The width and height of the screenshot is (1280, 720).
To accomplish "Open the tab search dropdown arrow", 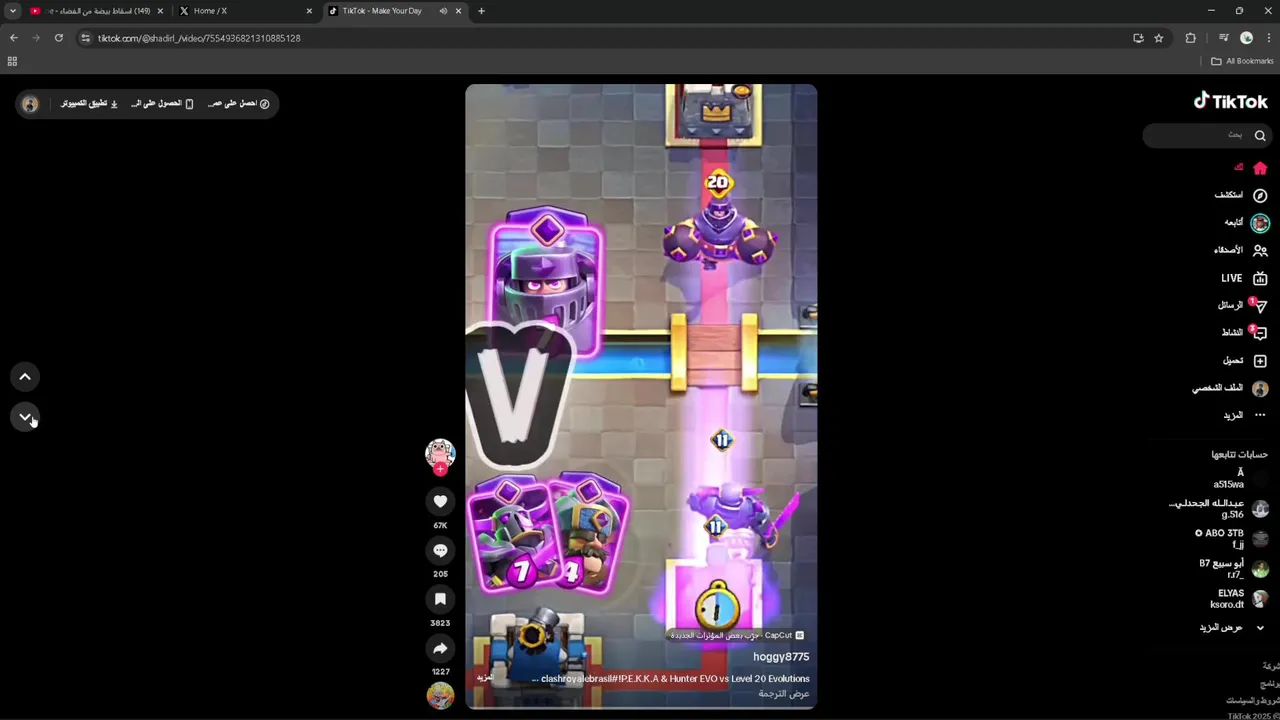I will tap(13, 11).
